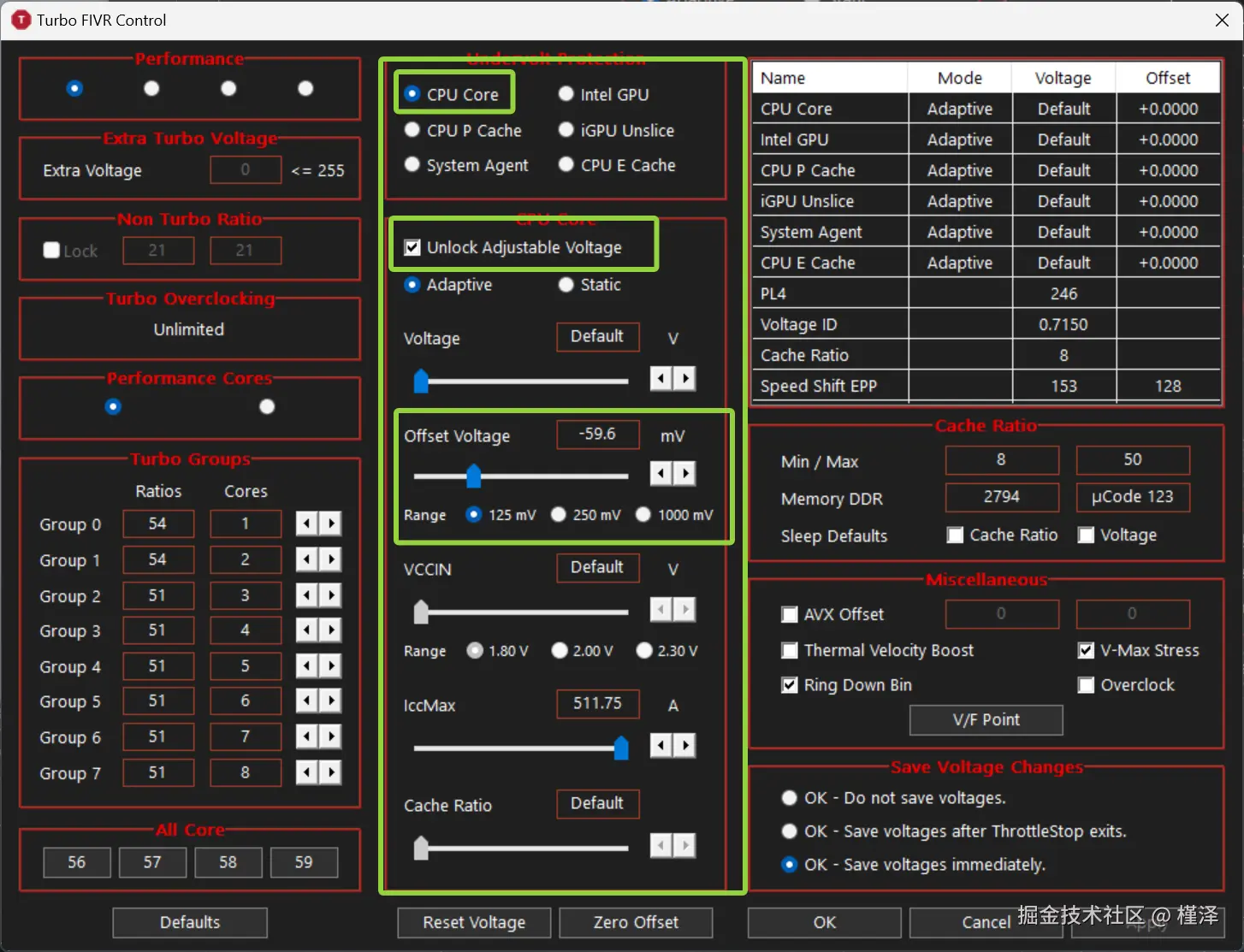Click the Offset Voltage value field

click(598, 435)
